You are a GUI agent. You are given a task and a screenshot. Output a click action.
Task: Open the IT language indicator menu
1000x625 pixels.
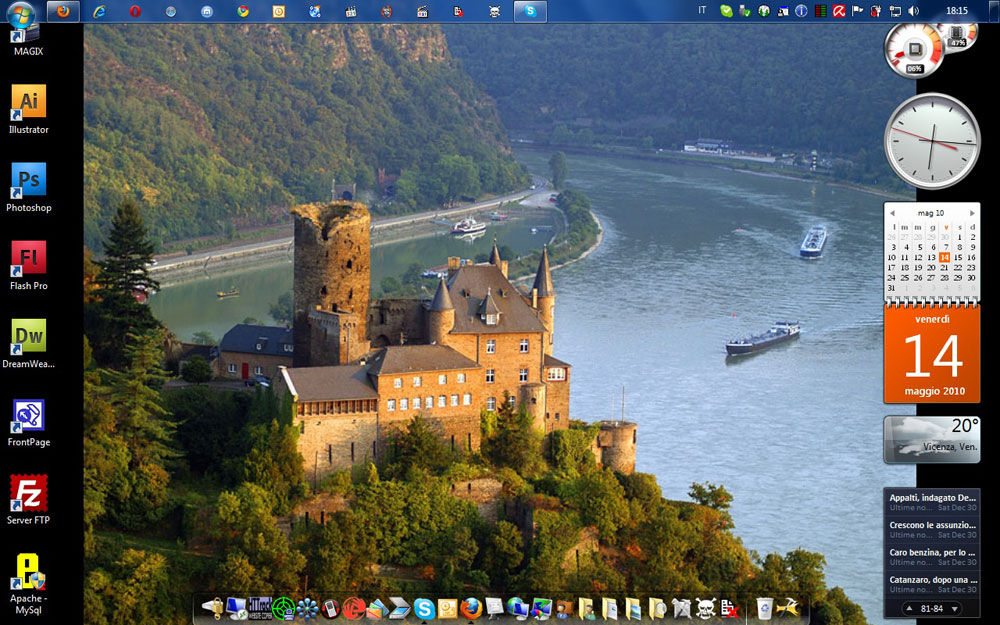(x=703, y=11)
